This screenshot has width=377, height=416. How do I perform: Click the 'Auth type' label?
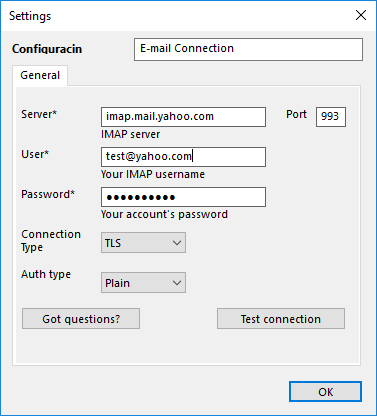point(46,275)
